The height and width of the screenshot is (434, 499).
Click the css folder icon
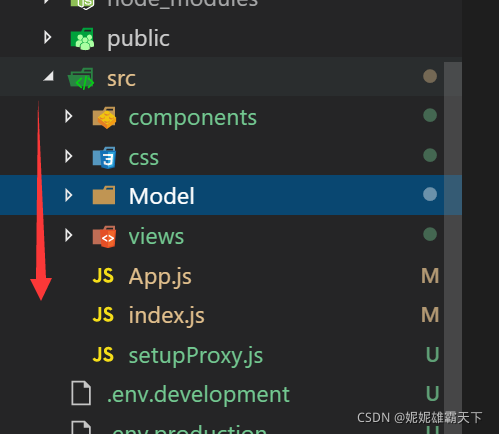(x=104, y=157)
